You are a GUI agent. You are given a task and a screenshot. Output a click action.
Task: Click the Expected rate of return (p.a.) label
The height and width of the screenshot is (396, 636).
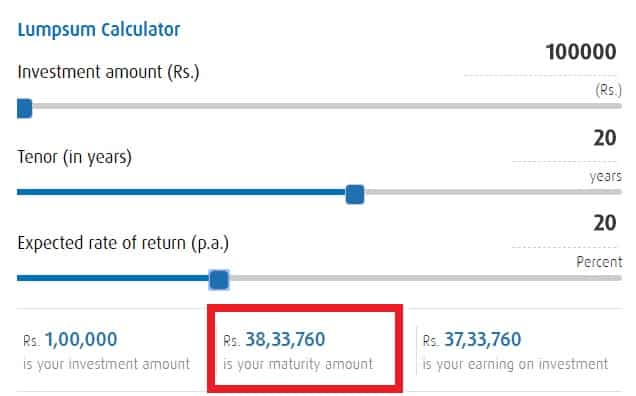pos(123,243)
